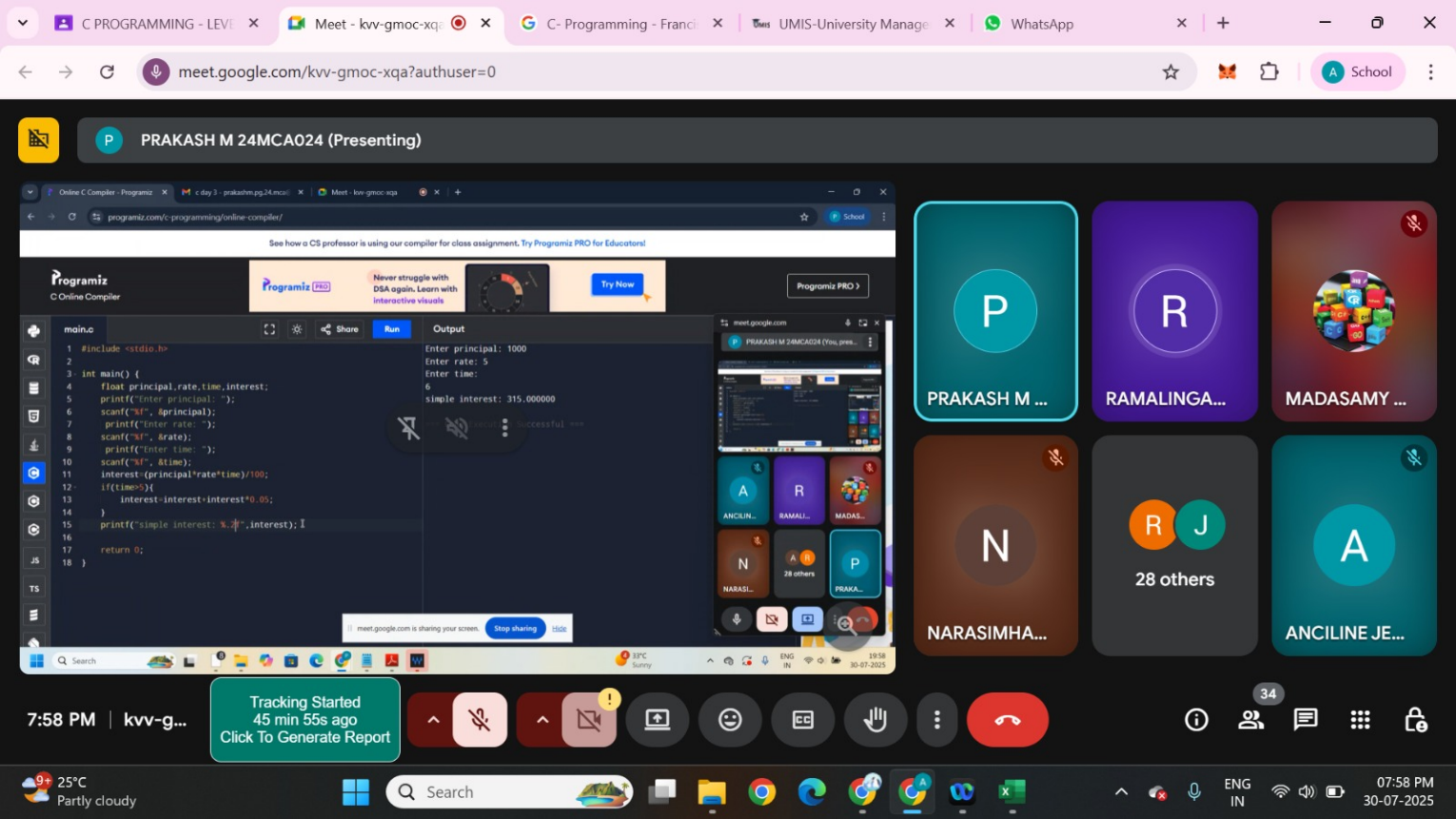
Task: Open the Activities grid icon
Action: [x=1361, y=720]
